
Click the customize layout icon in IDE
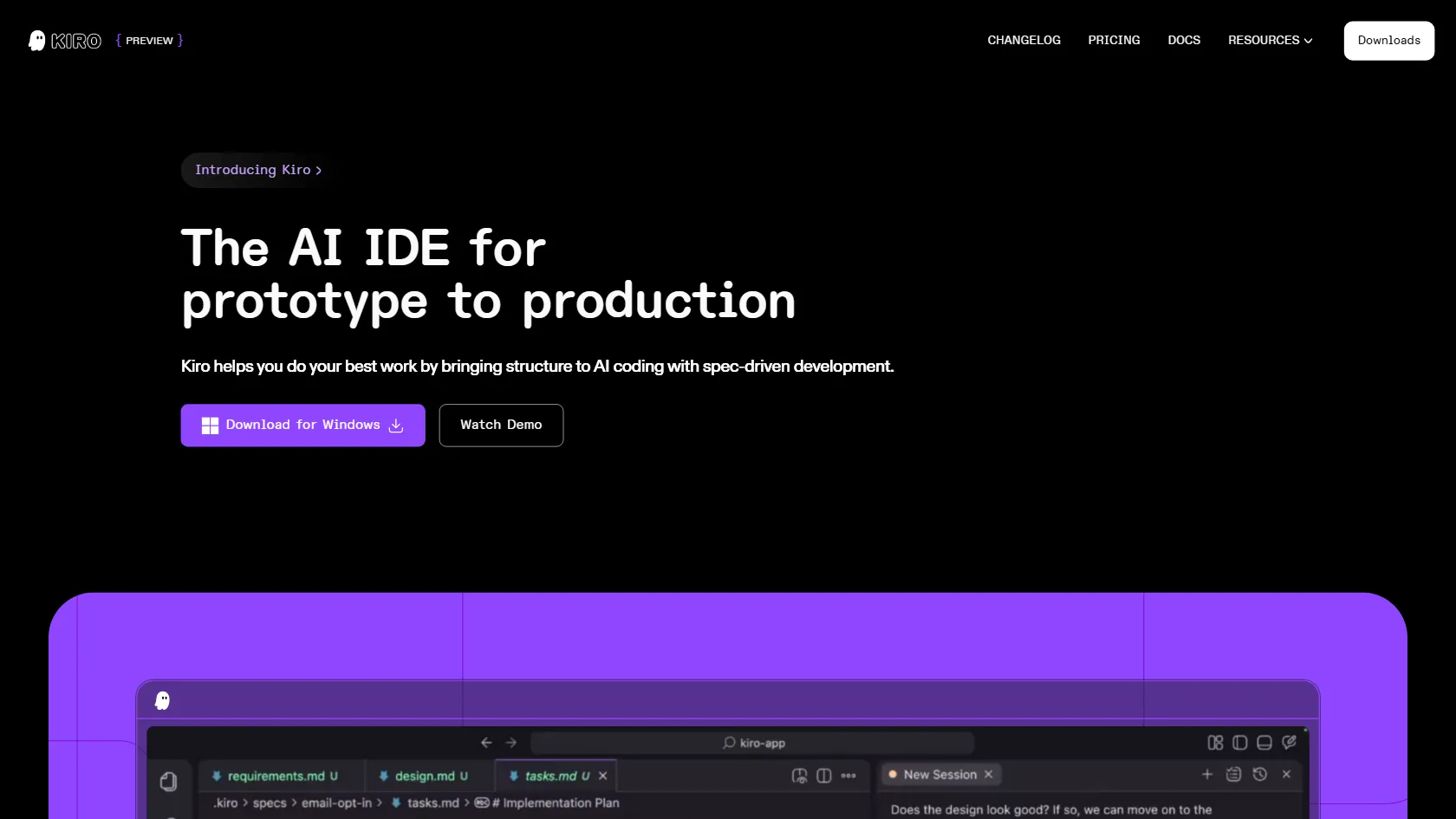click(x=1215, y=743)
